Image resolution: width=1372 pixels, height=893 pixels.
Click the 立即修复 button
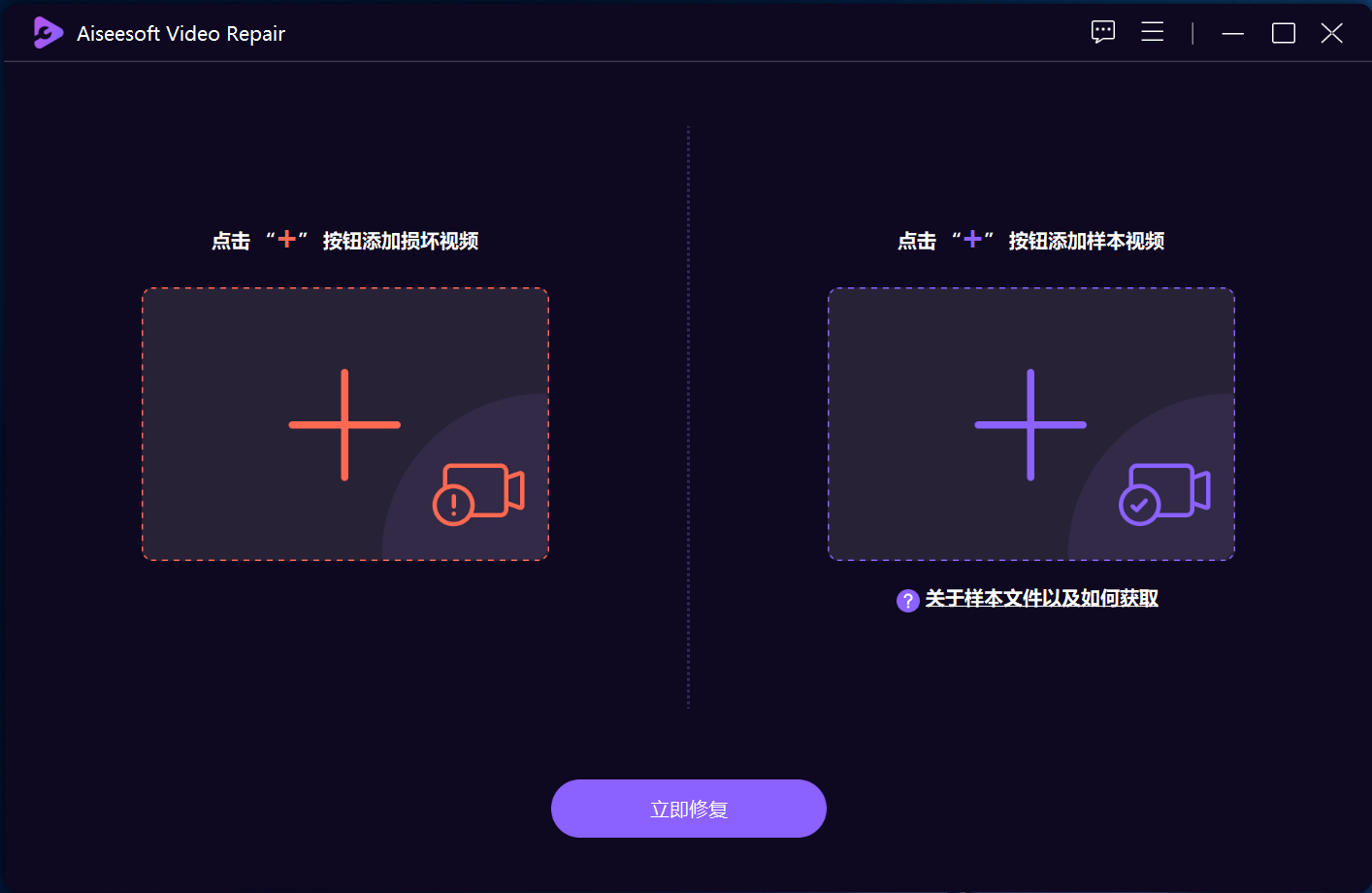pyautogui.click(x=689, y=809)
